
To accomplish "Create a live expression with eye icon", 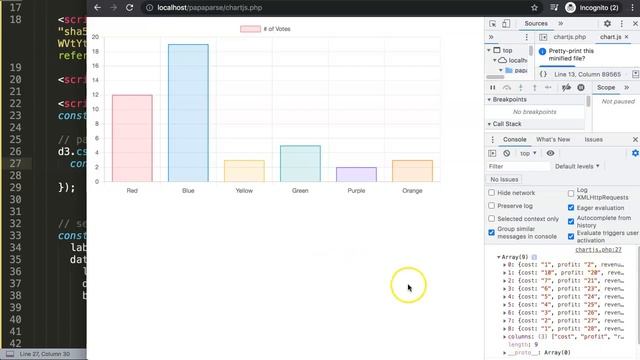I will point(550,153).
